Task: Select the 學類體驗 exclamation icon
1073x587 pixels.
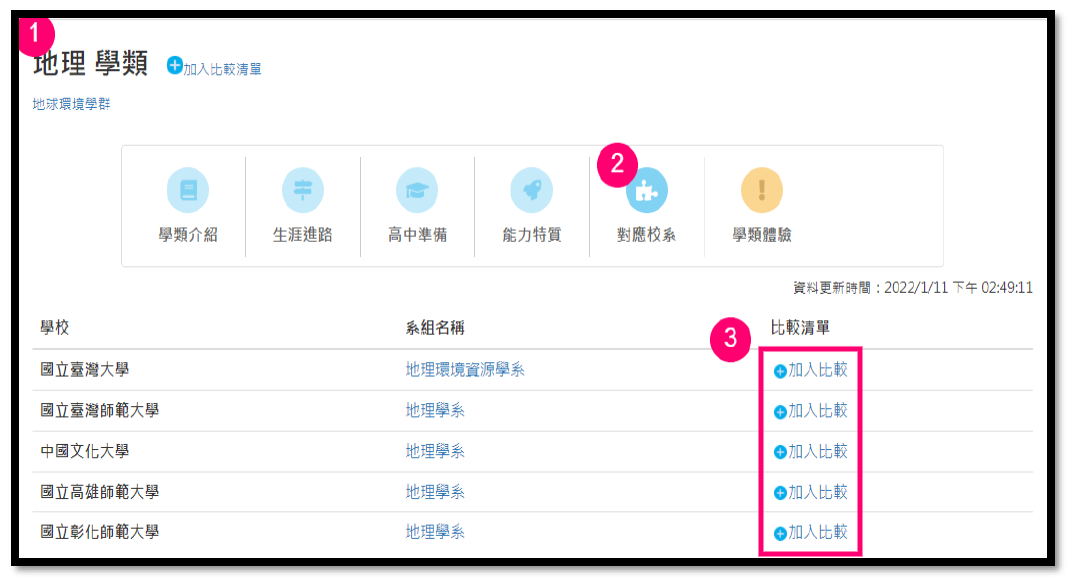Action: (761, 190)
